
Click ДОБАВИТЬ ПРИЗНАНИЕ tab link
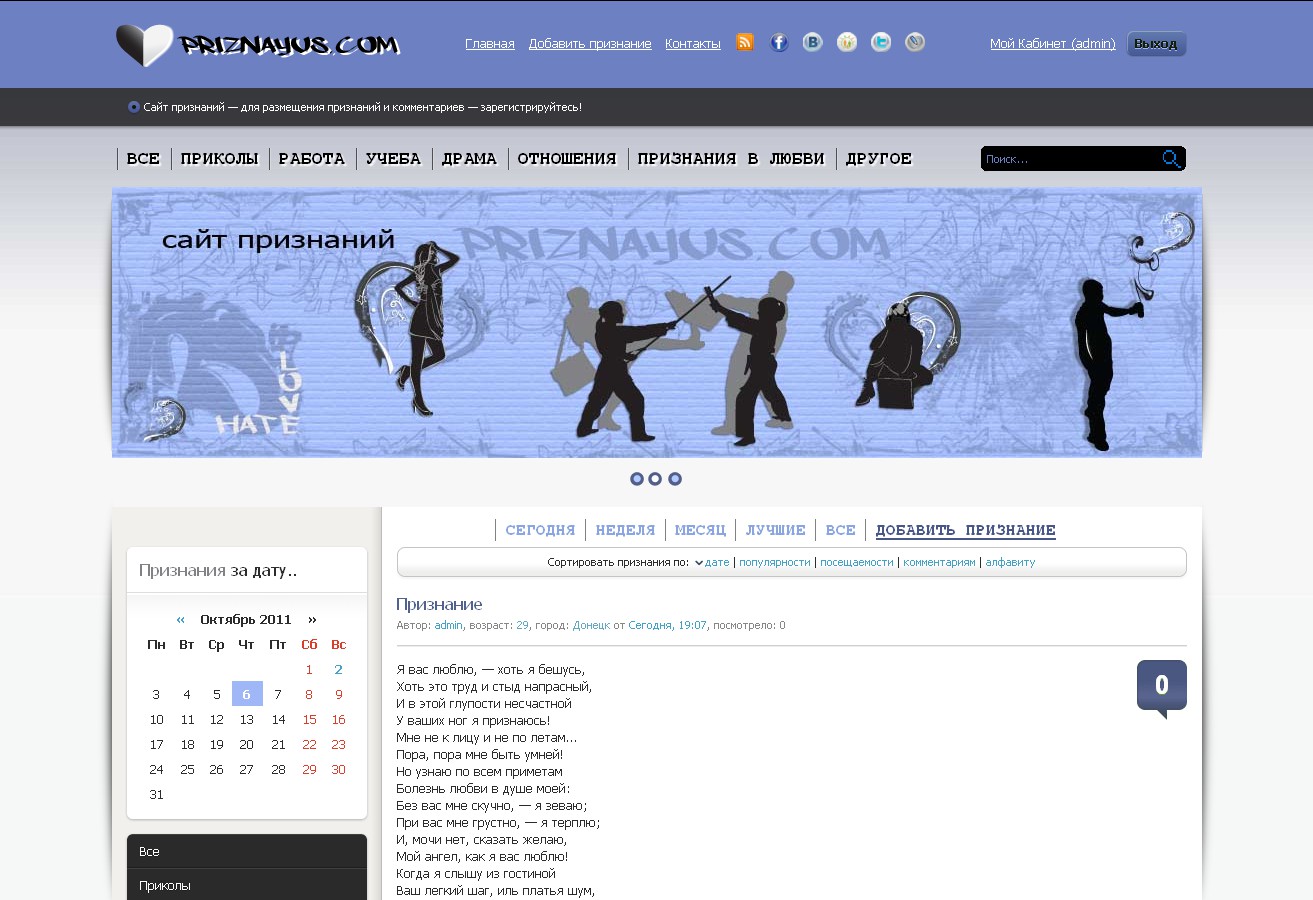click(966, 530)
